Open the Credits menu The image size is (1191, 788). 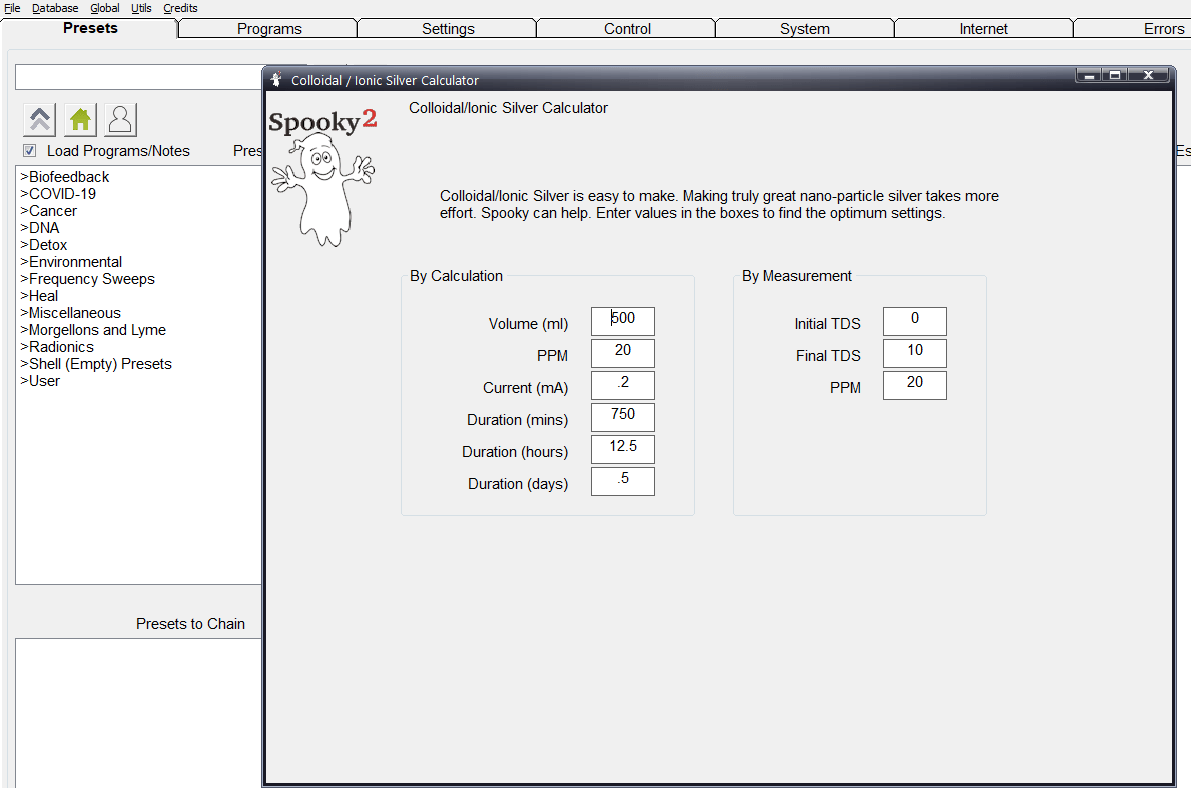[180, 8]
